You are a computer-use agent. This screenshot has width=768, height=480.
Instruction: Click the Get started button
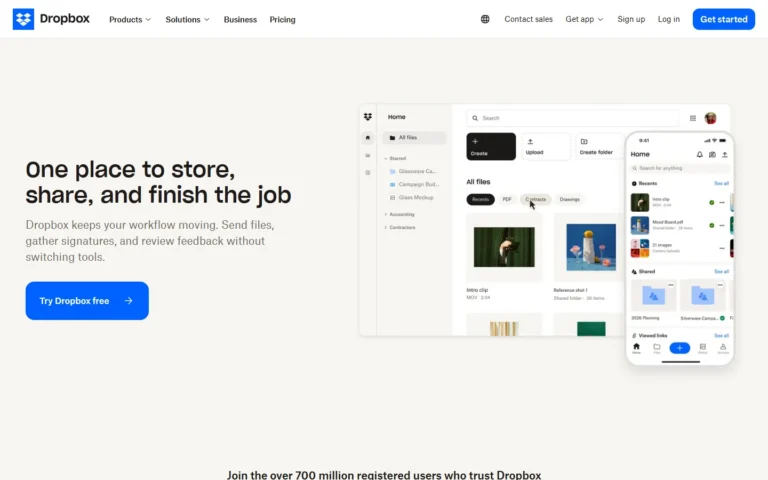point(723,19)
